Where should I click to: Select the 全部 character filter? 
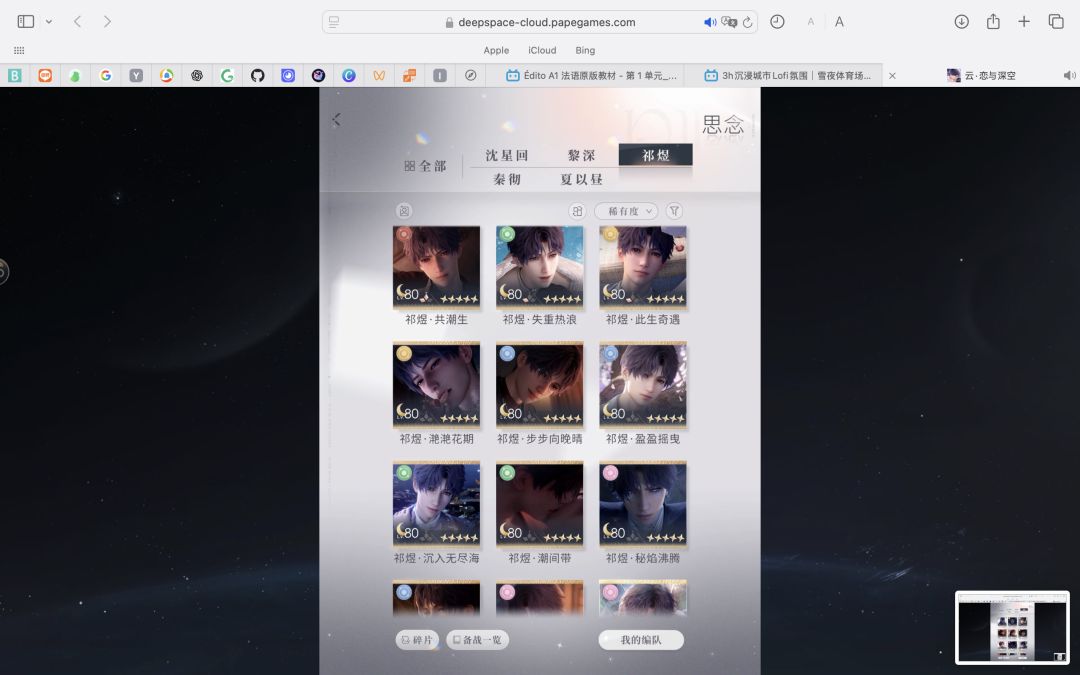(426, 166)
